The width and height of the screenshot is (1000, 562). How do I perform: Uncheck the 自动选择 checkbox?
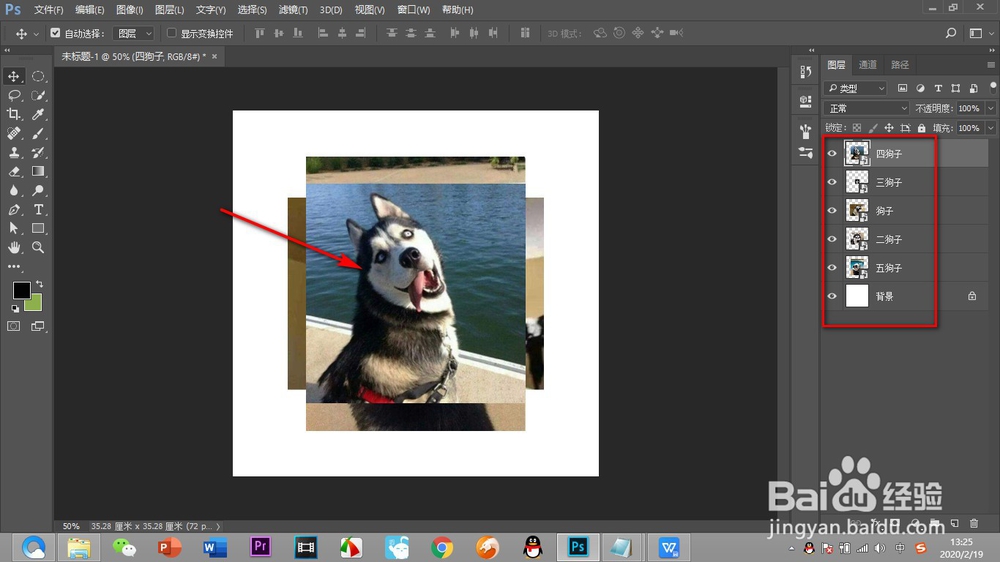(x=55, y=33)
